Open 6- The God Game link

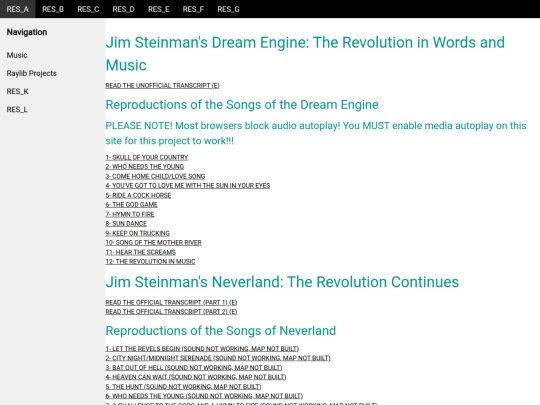pyautogui.click(x=132, y=205)
